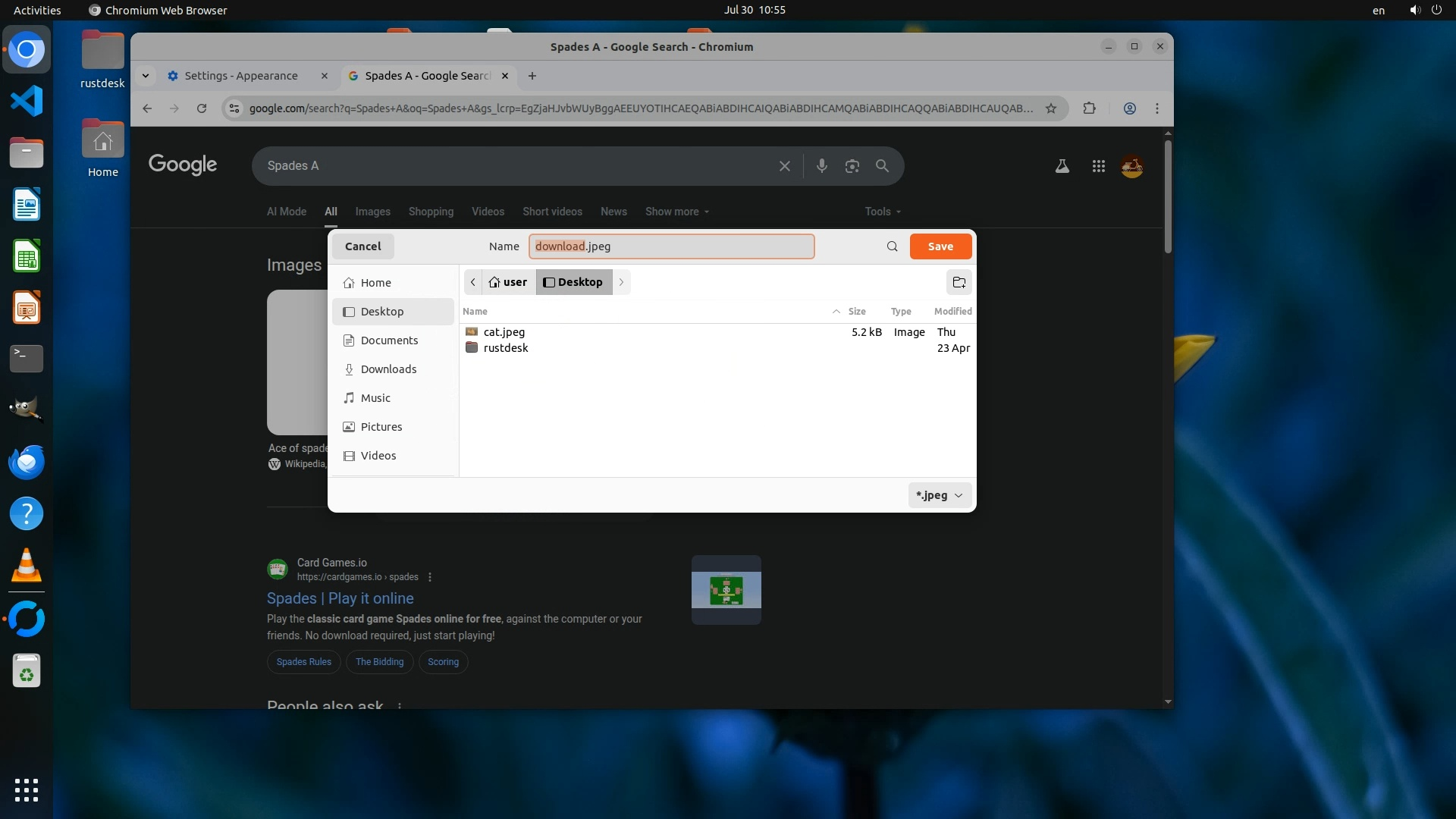Open the Extensions puzzle icon
Screen dimensions: 1456x819
[1089, 108]
